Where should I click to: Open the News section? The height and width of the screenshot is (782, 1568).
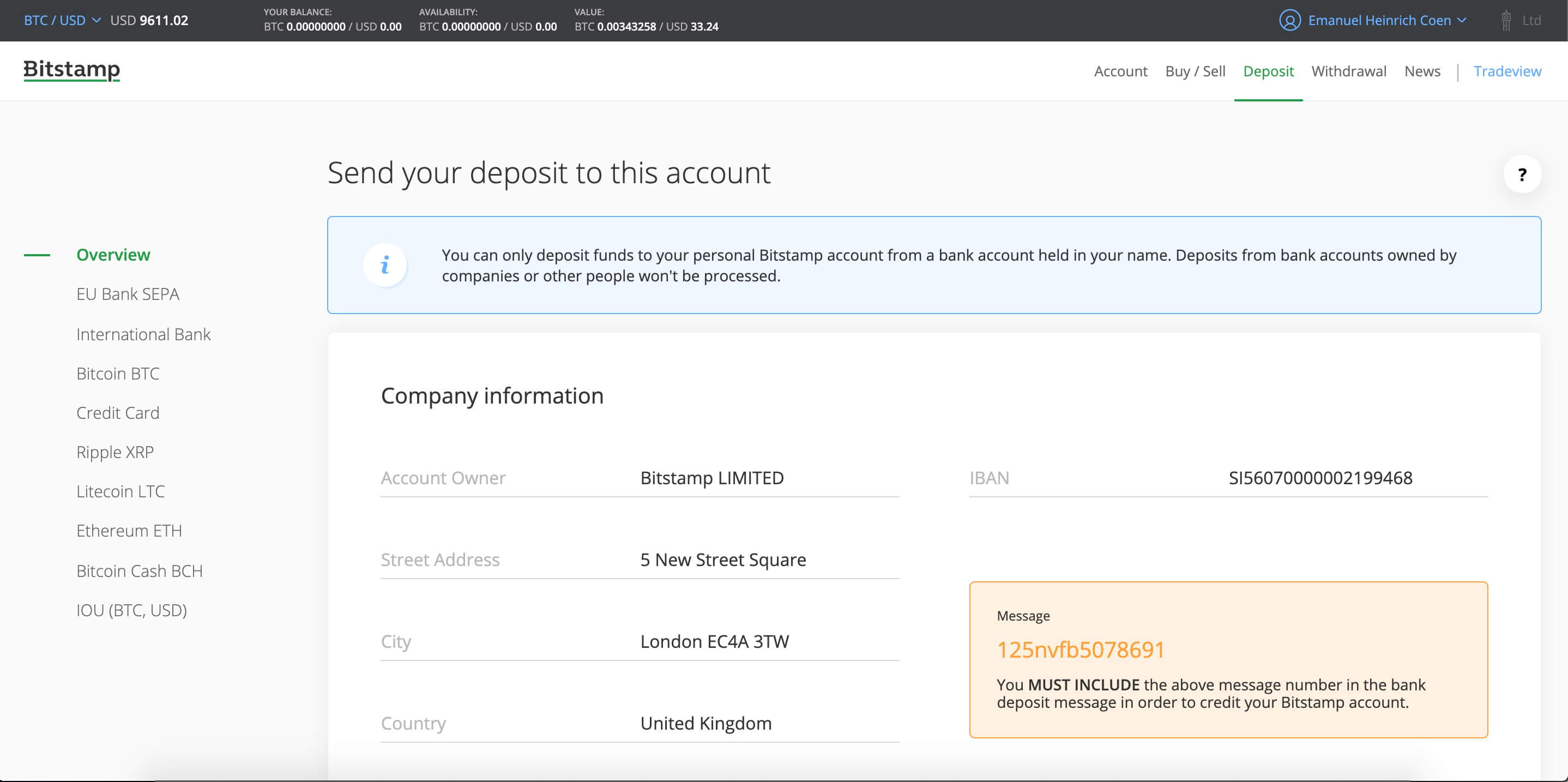click(x=1422, y=71)
